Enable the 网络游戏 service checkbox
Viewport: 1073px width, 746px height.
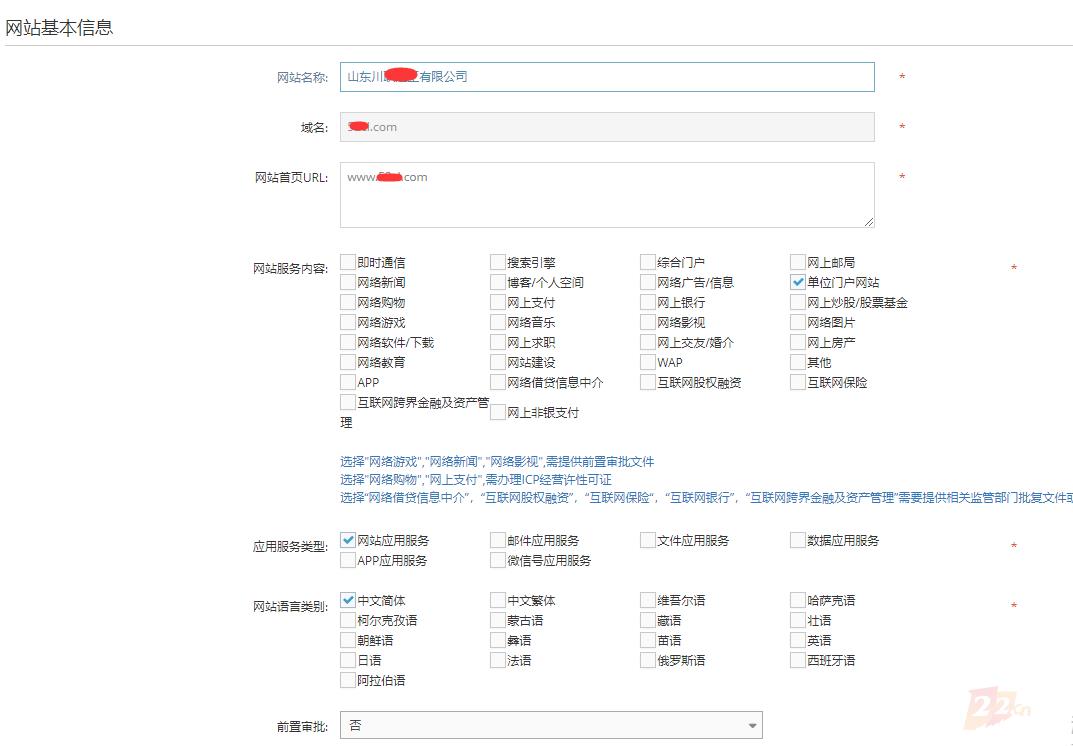pyautogui.click(x=347, y=321)
